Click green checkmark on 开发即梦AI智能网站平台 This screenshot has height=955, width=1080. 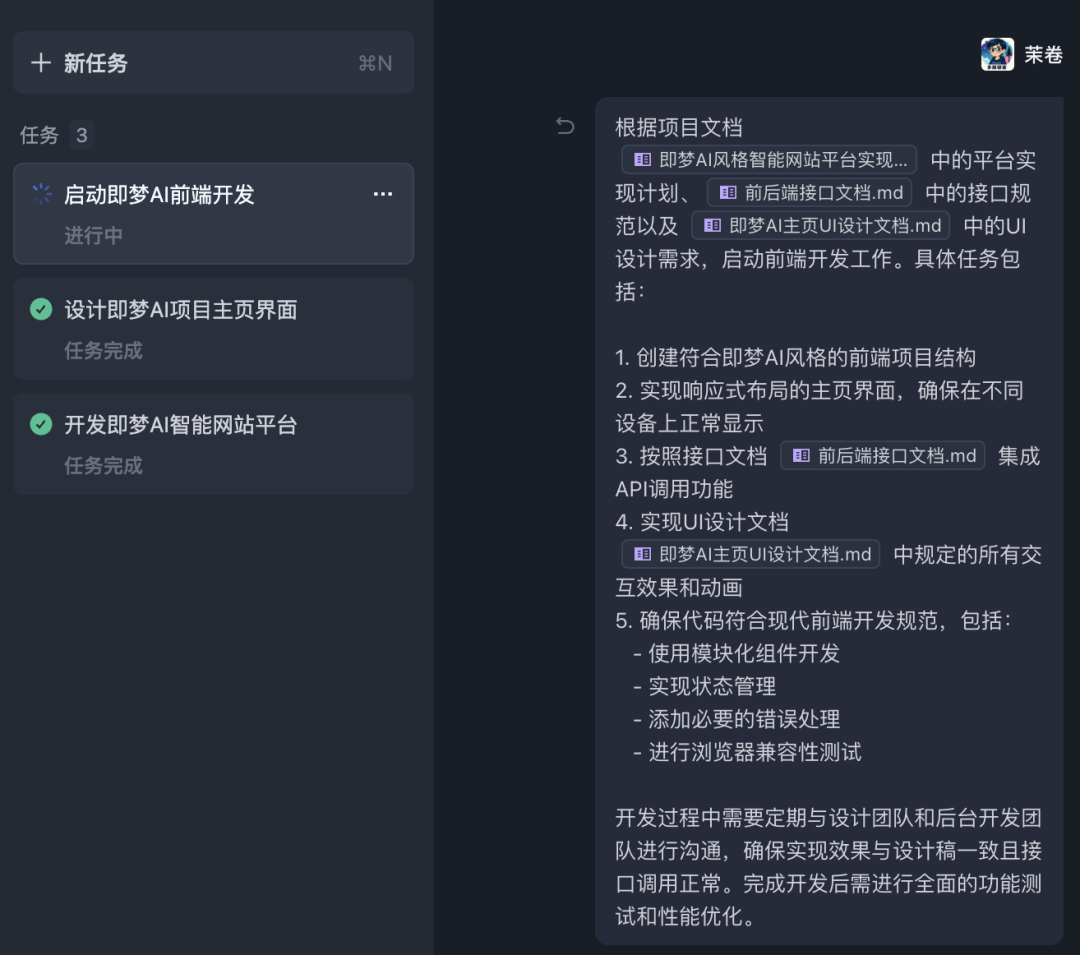coord(41,424)
